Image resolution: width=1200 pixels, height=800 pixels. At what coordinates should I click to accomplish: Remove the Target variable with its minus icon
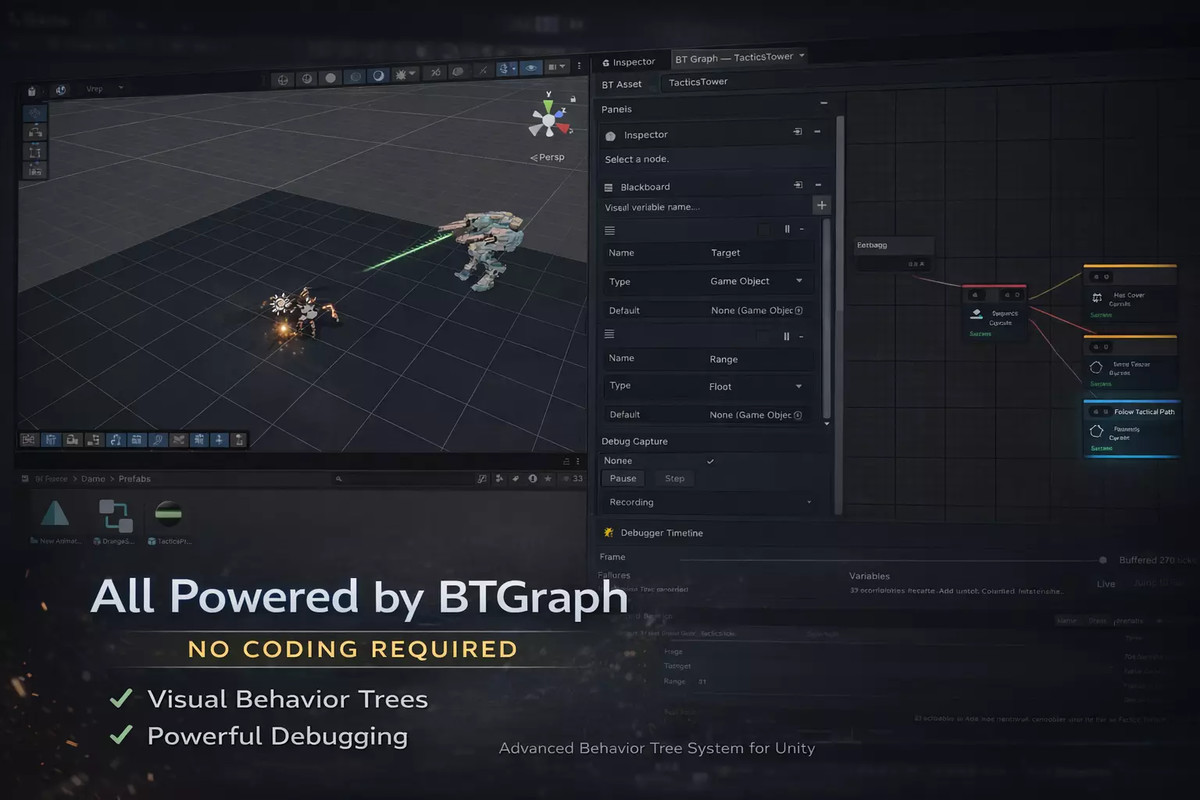(802, 229)
